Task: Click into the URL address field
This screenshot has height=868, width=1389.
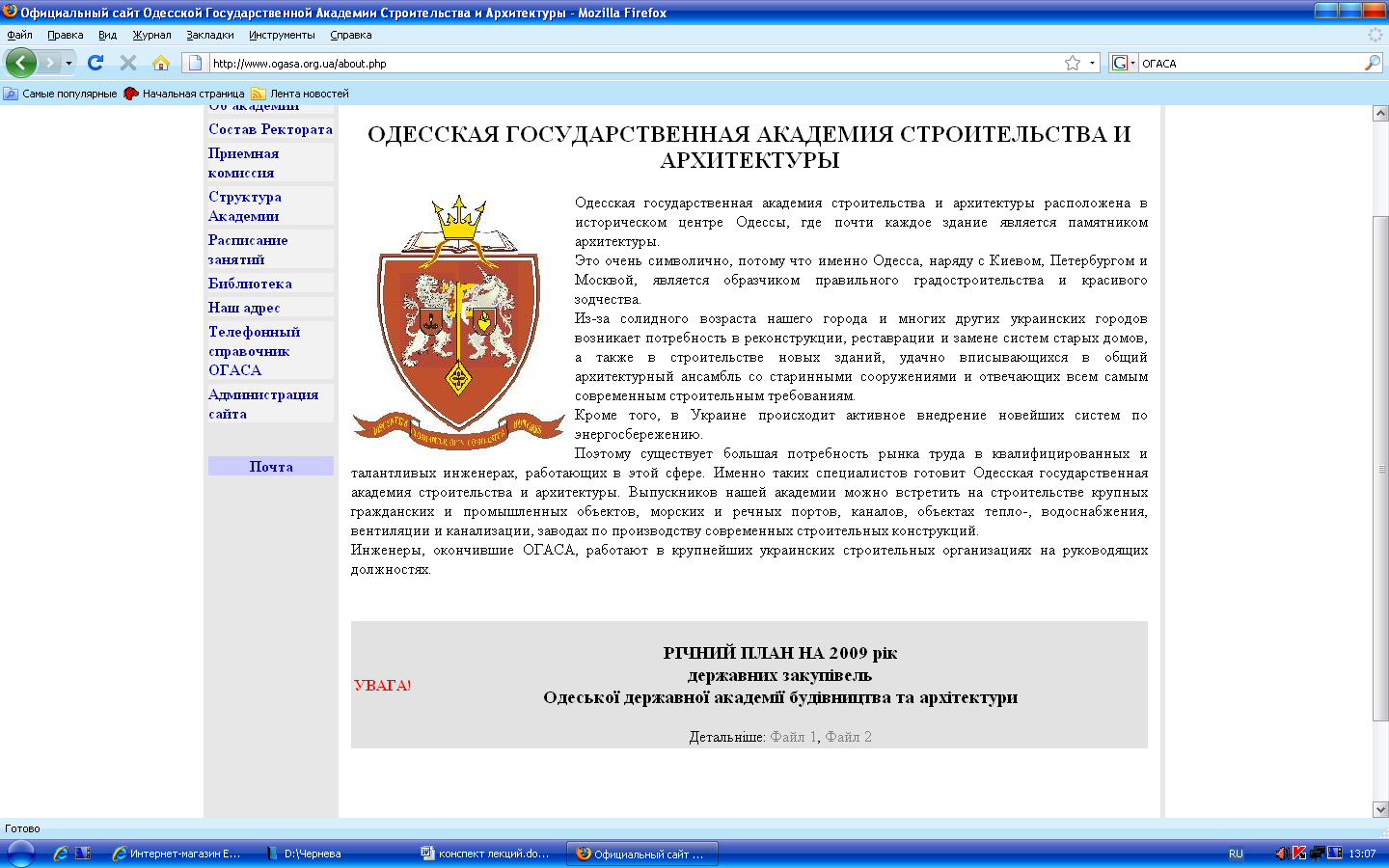Action: click(635, 63)
